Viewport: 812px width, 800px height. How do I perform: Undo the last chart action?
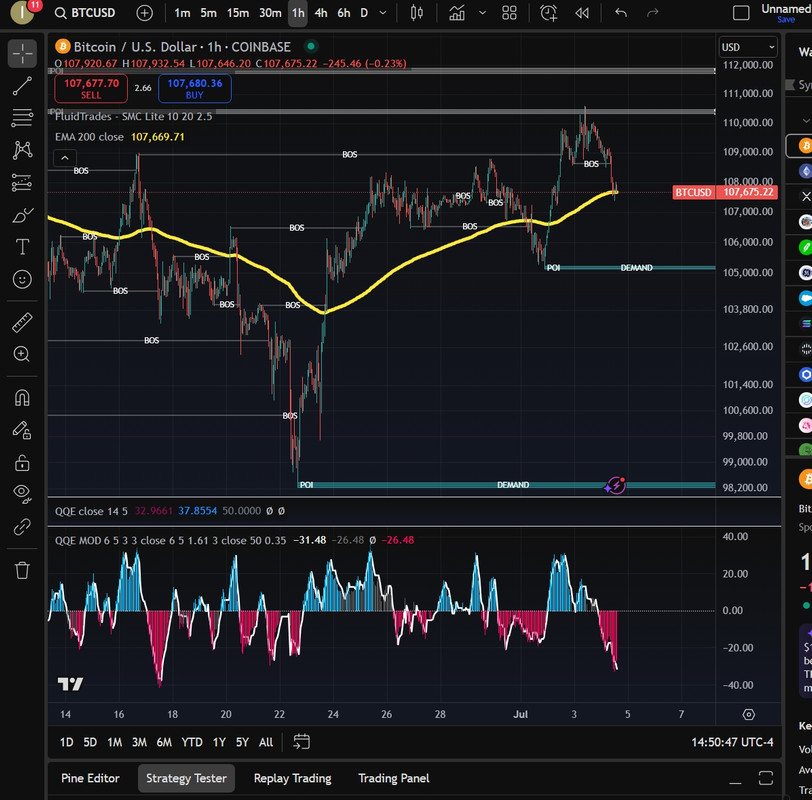pyautogui.click(x=621, y=13)
